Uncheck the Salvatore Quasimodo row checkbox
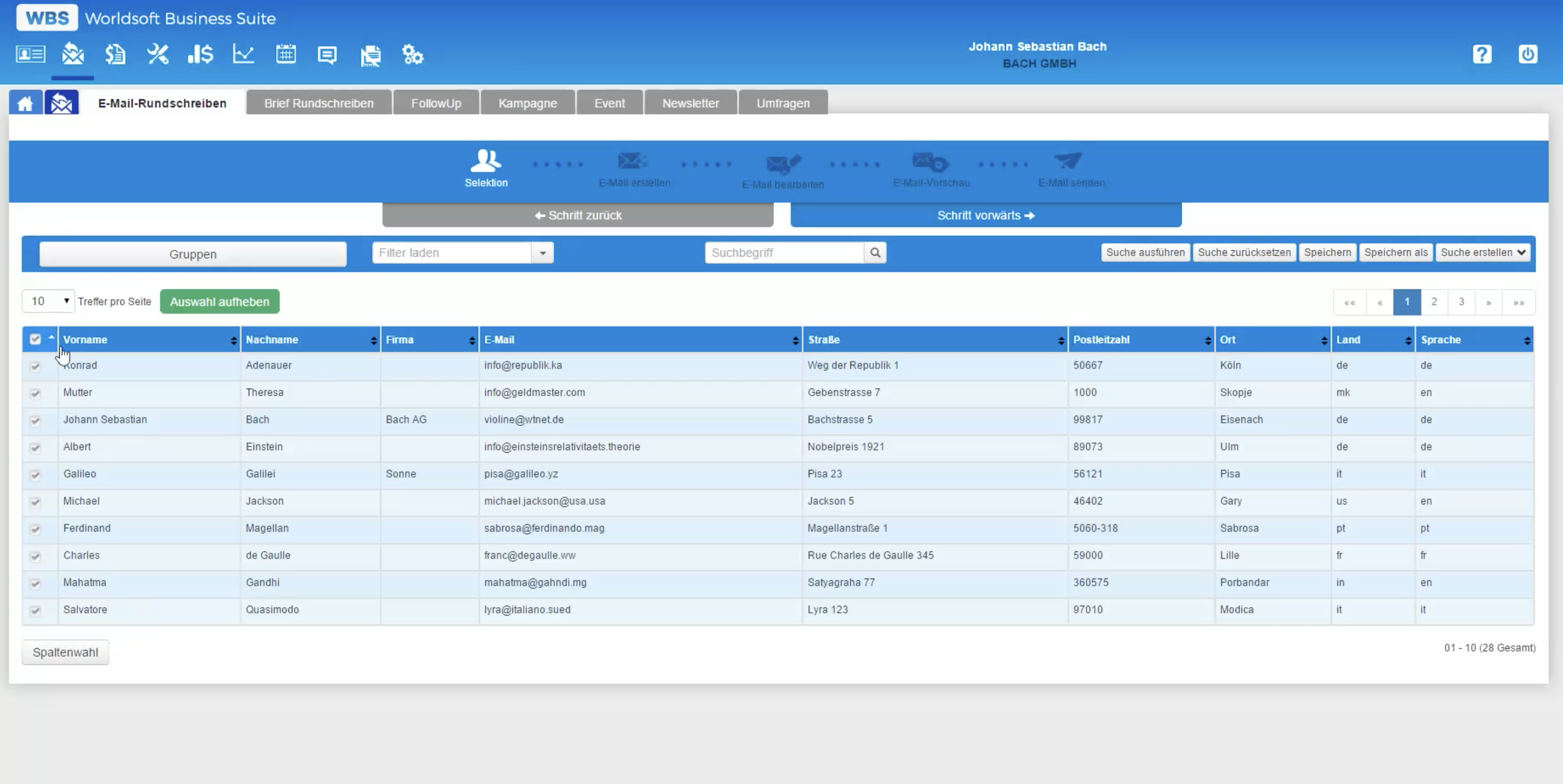The height and width of the screenshot is (784, 1563). [35, 611]
